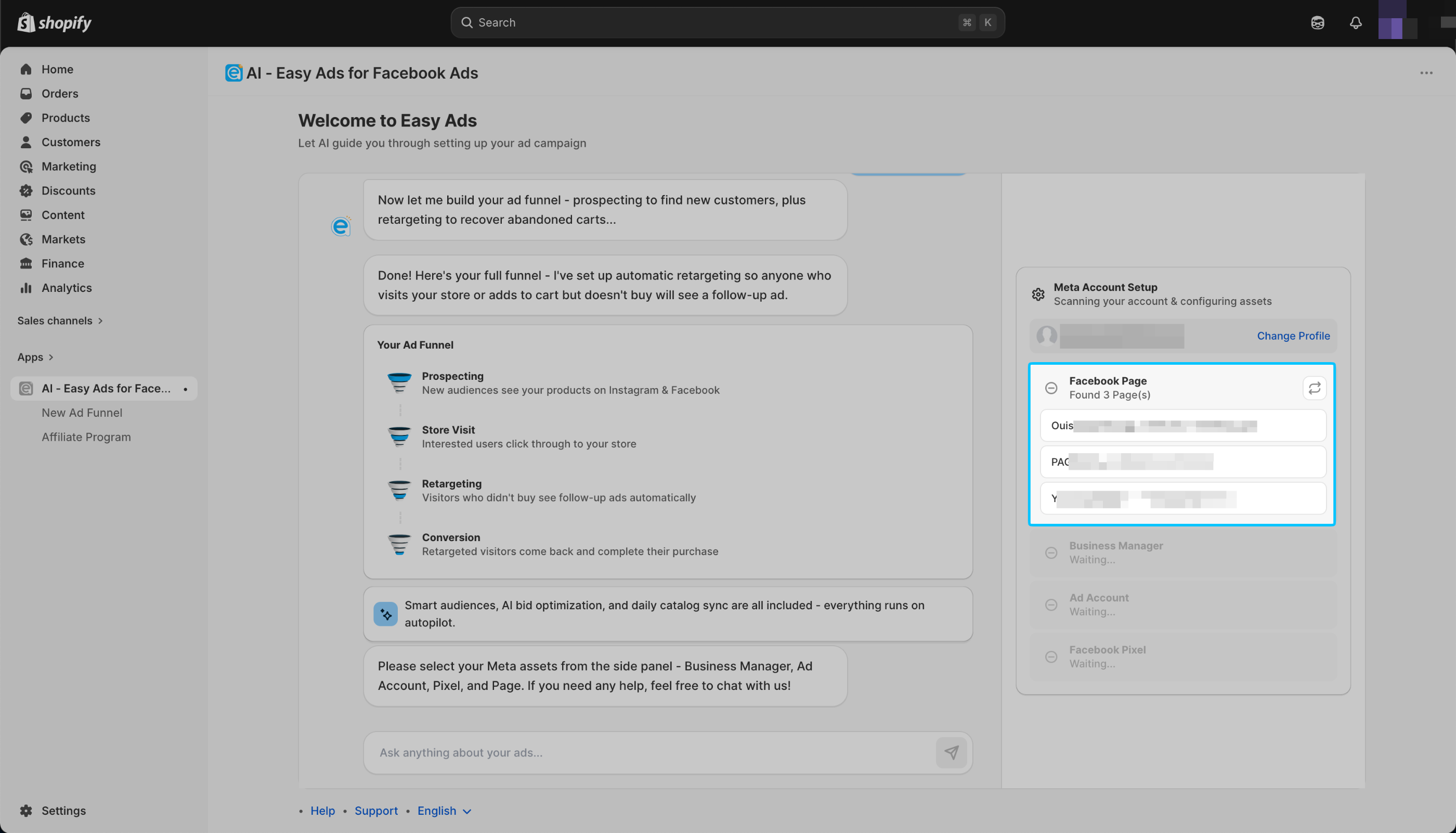Select the first Facebook page starting with Ouis
The width and height of the screenshot is (1456, 833).
coord(1182,426)
